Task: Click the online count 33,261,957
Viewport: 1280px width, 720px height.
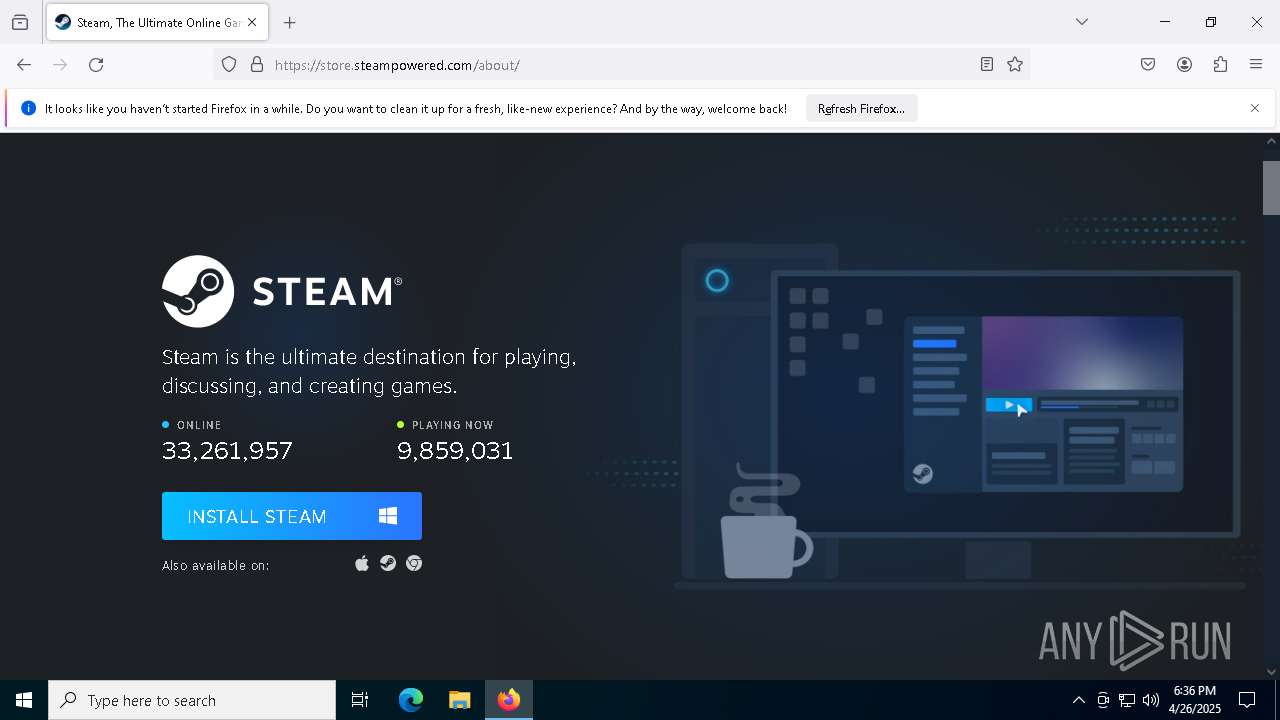Action: pyautogui.click(x=227, y=451)
